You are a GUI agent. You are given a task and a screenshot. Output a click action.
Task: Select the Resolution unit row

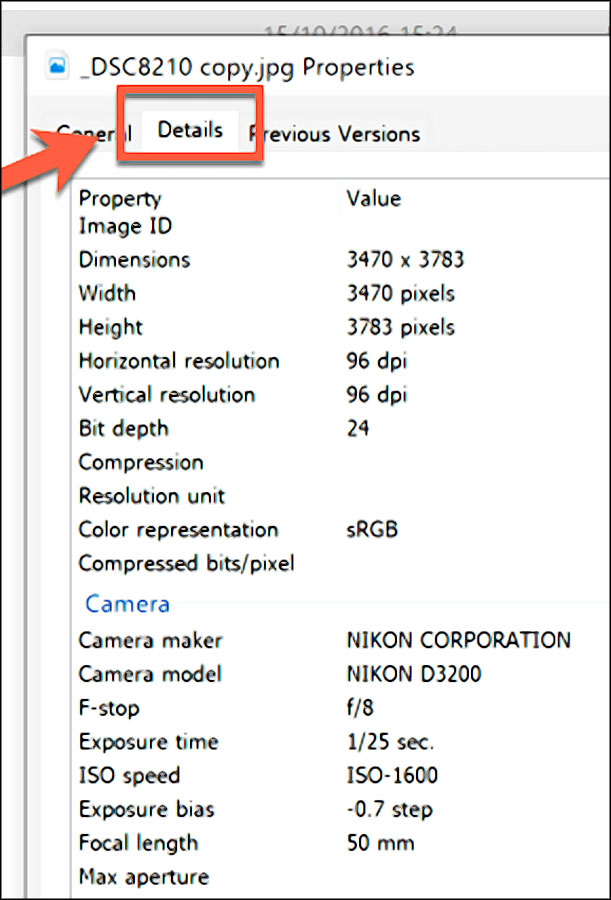pos(152,496)
